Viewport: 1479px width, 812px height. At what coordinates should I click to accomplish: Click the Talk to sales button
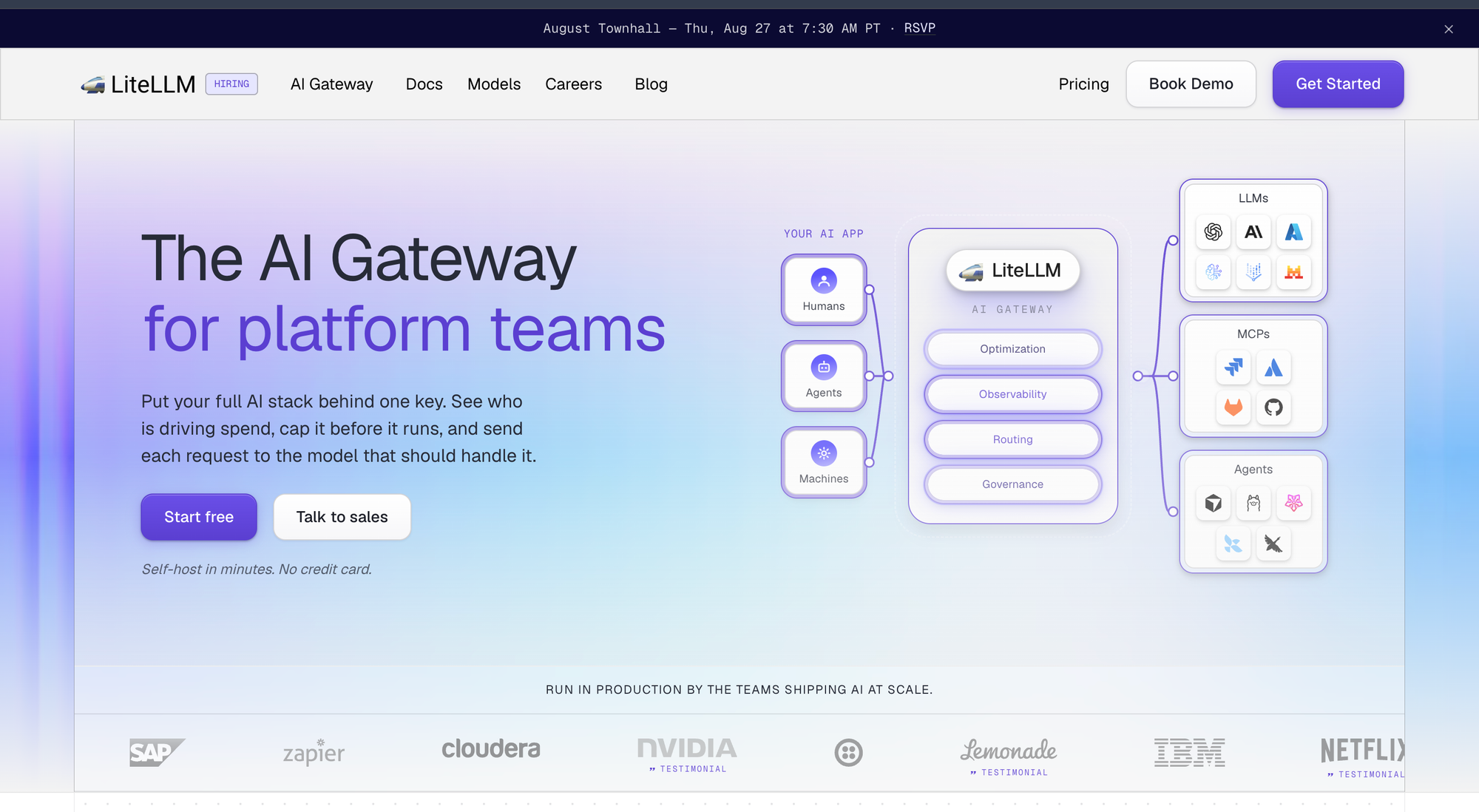coord(342,517)
